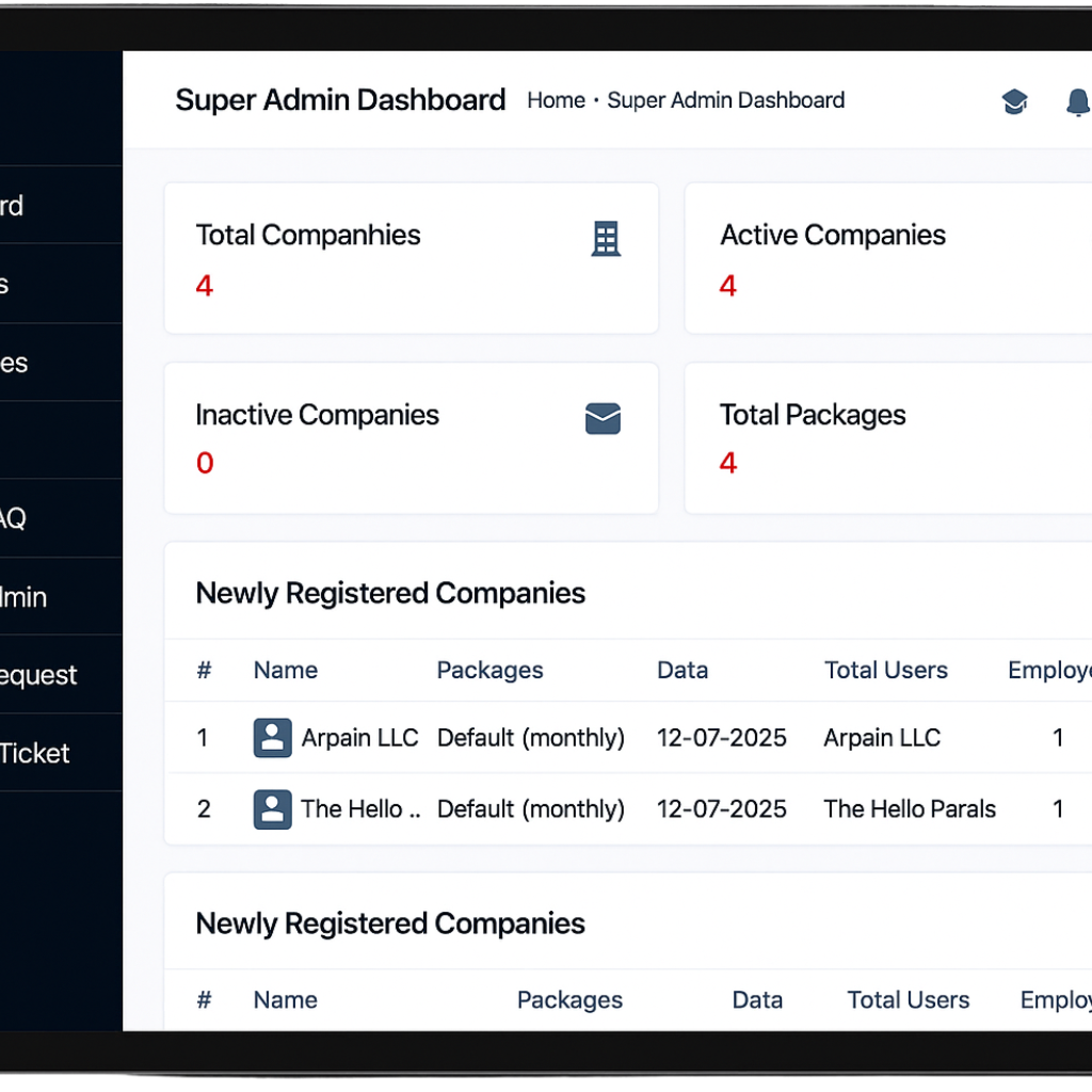Click the building icon on Total Companies card
1092x1092 pixels.
click(605, 238)
